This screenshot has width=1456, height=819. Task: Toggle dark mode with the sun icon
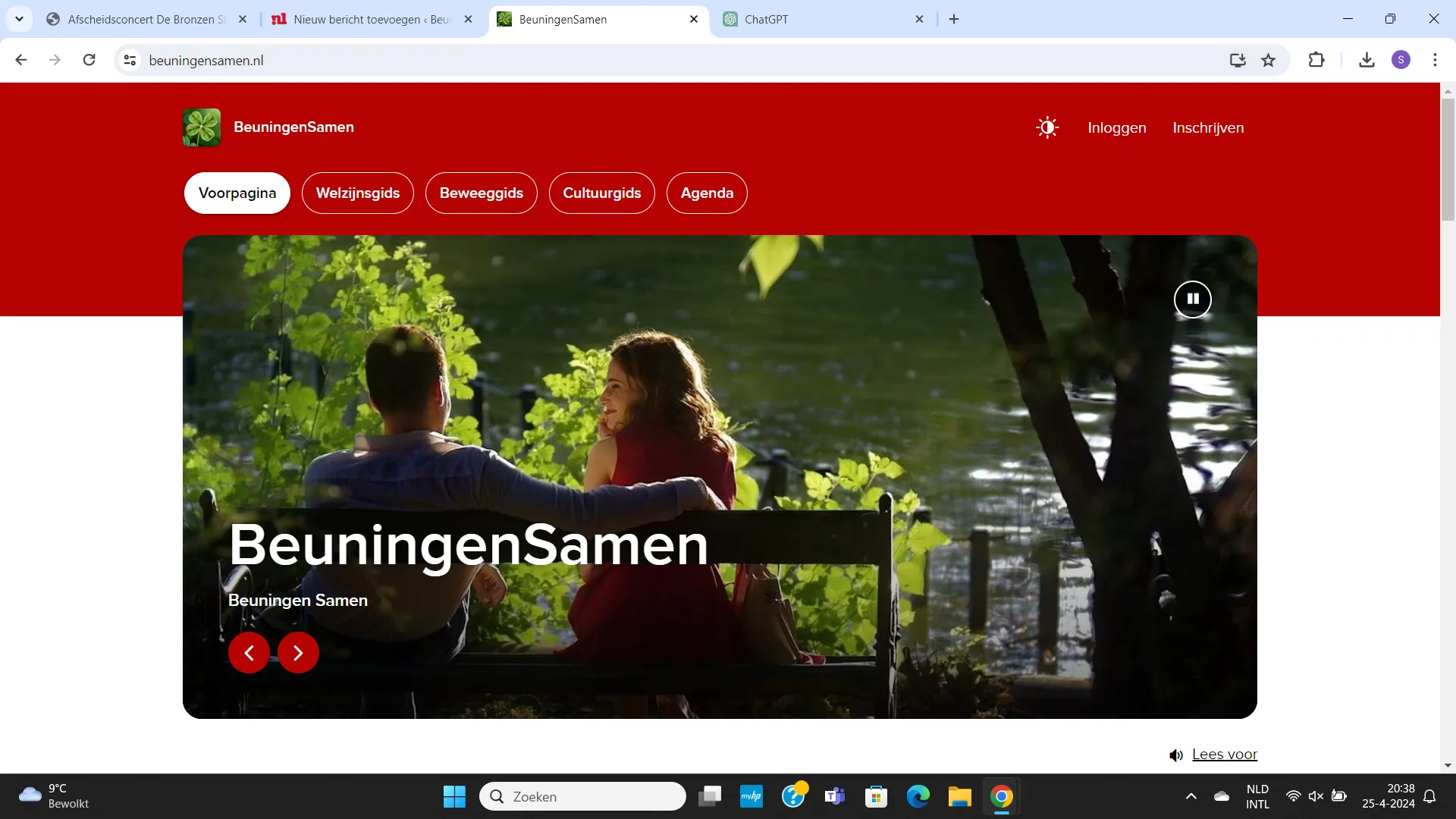coord(1046,127)
